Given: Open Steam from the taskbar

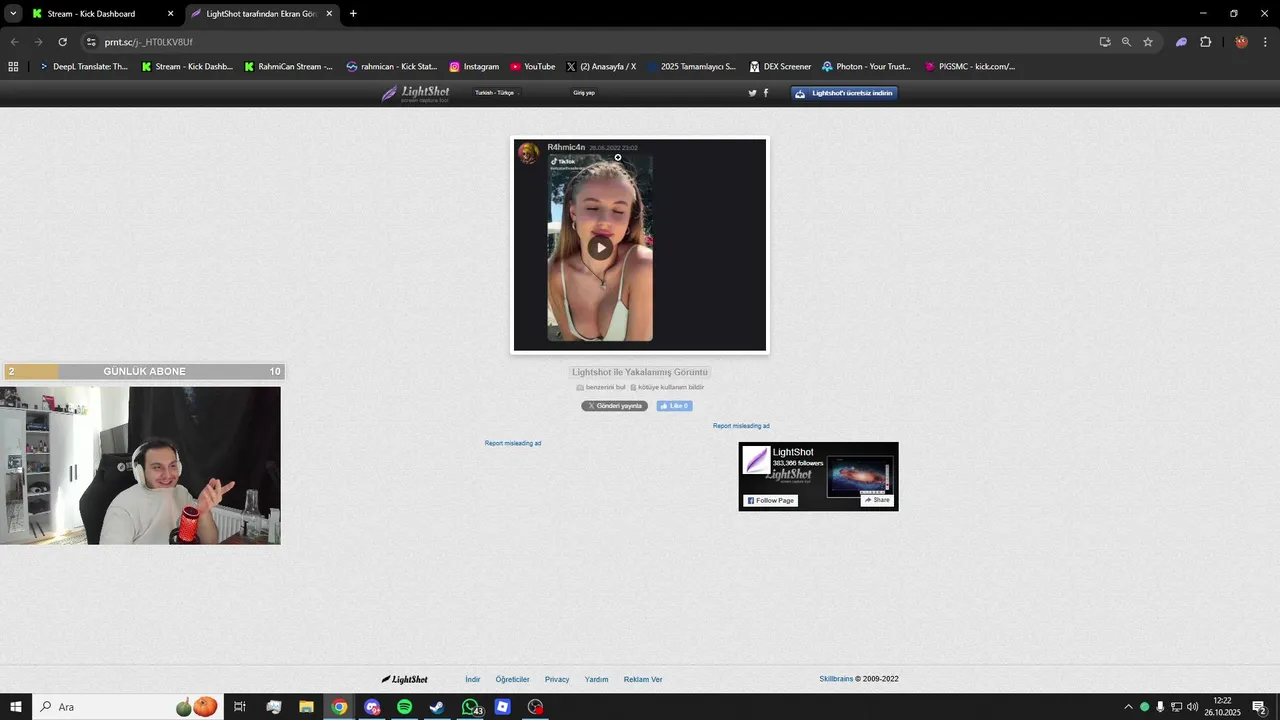Looking at the screenshot, I should coord(437,707).
